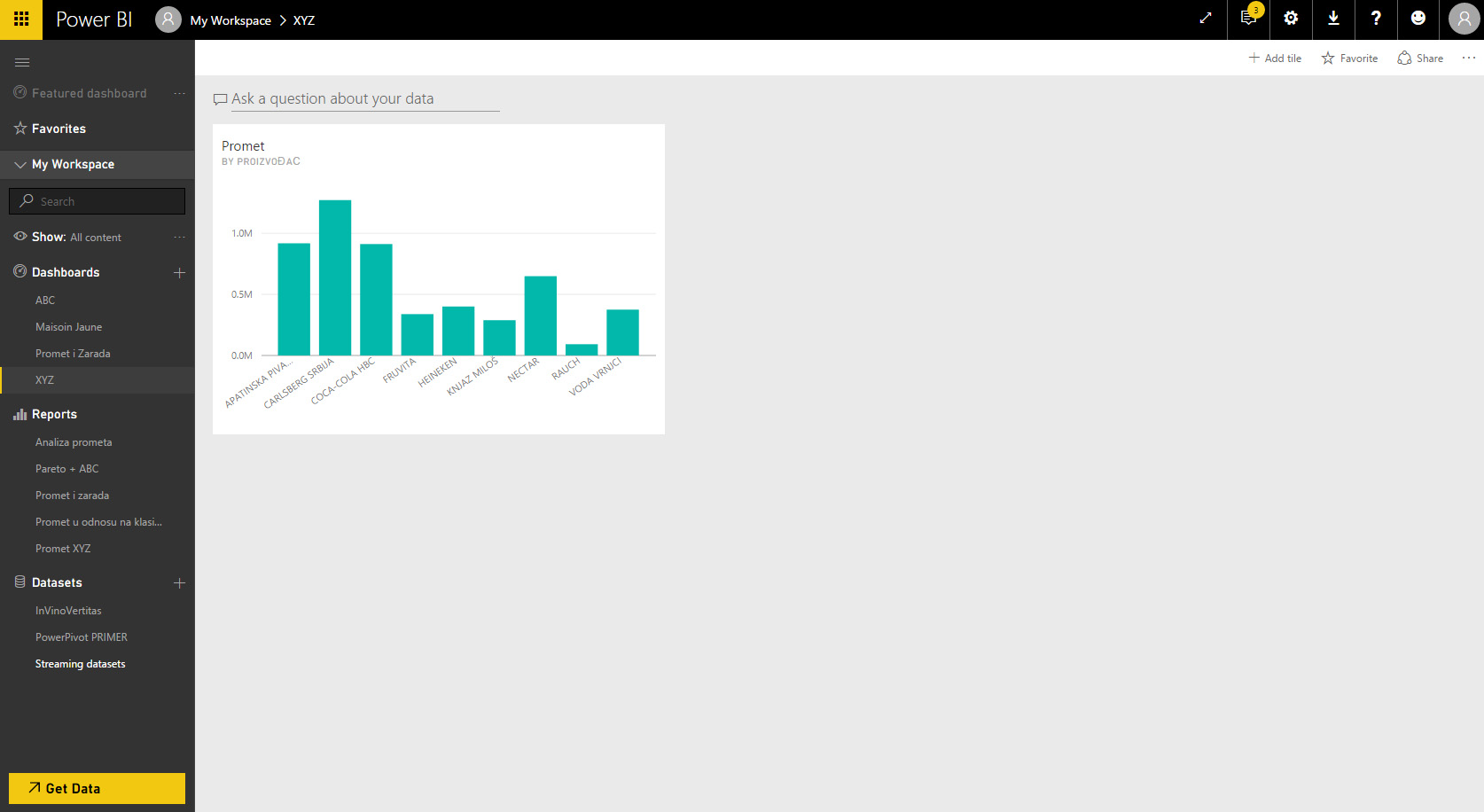Open the settings gear menu
Screen dimensions: 1484x812
1291,19
